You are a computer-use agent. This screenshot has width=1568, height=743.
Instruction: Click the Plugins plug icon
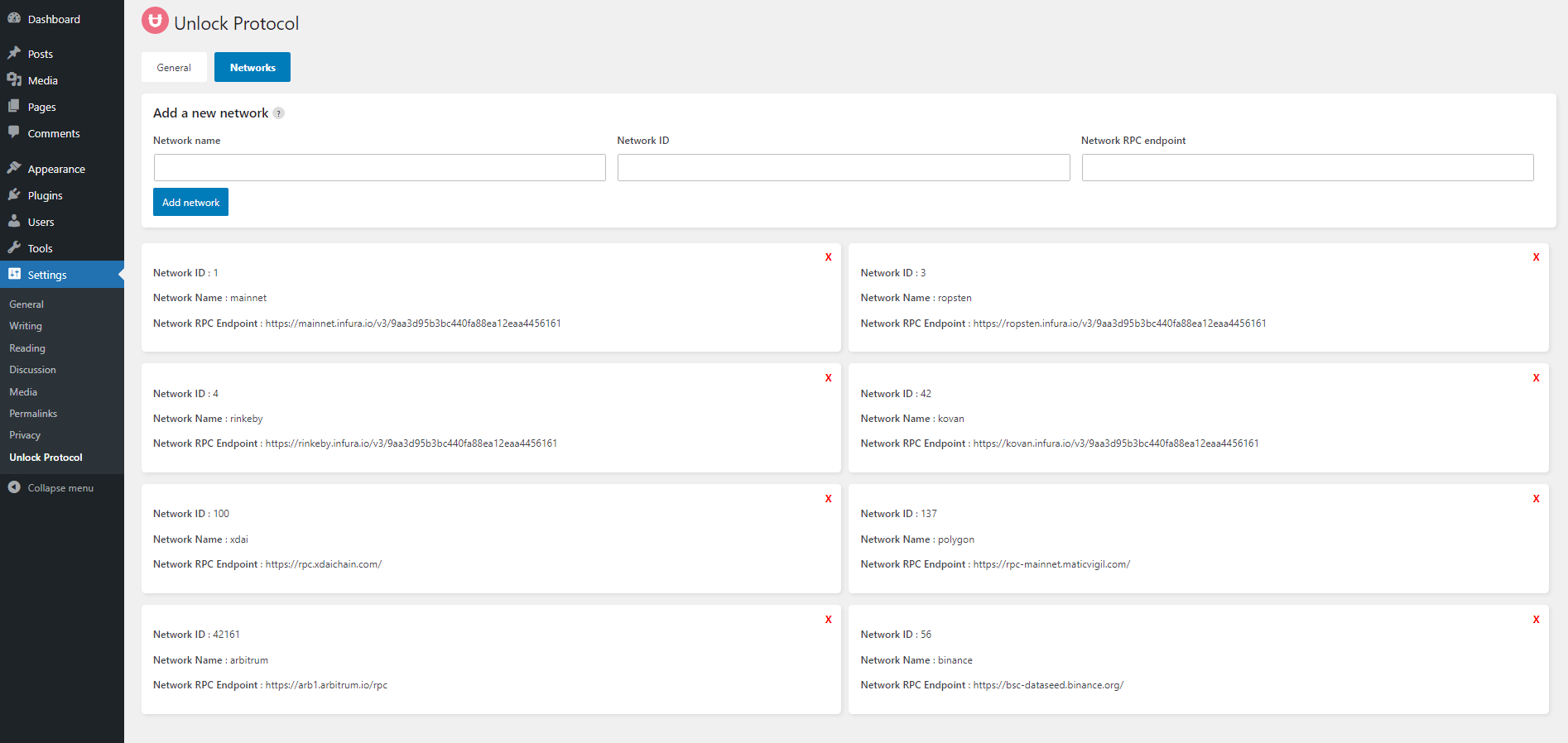(x=14, y=194)
